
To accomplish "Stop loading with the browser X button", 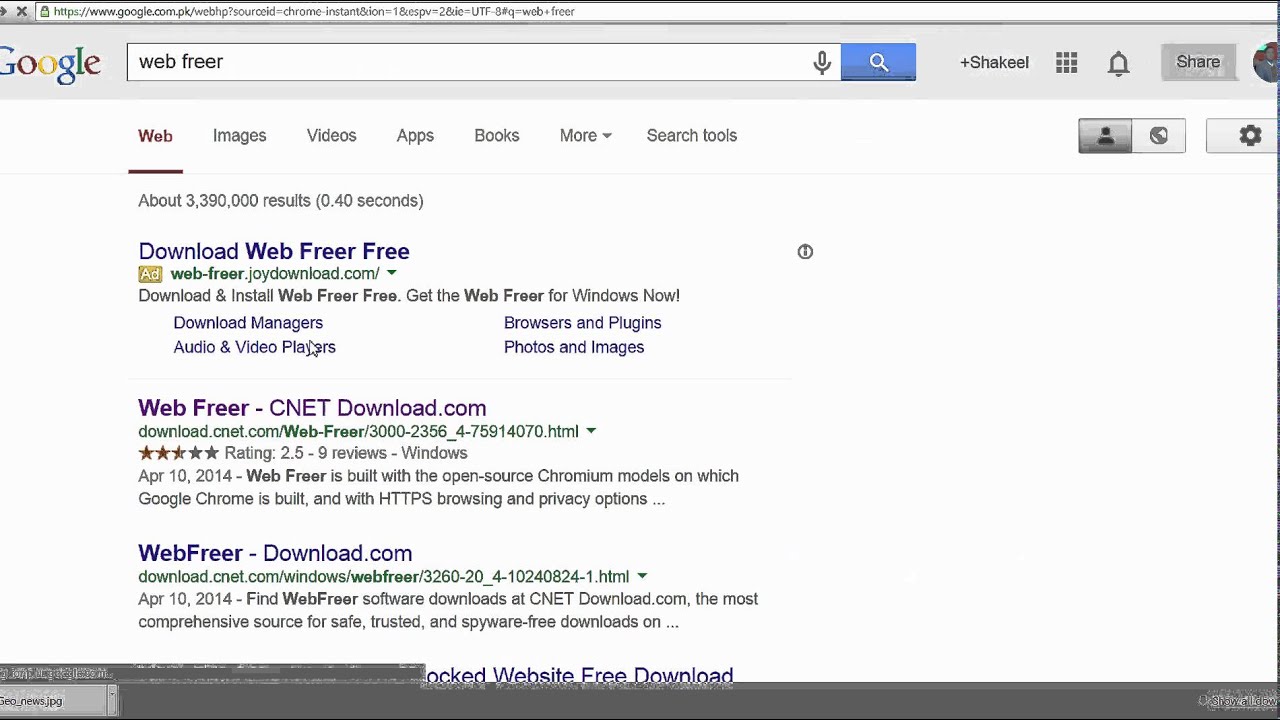I will (x=21, y=11).
